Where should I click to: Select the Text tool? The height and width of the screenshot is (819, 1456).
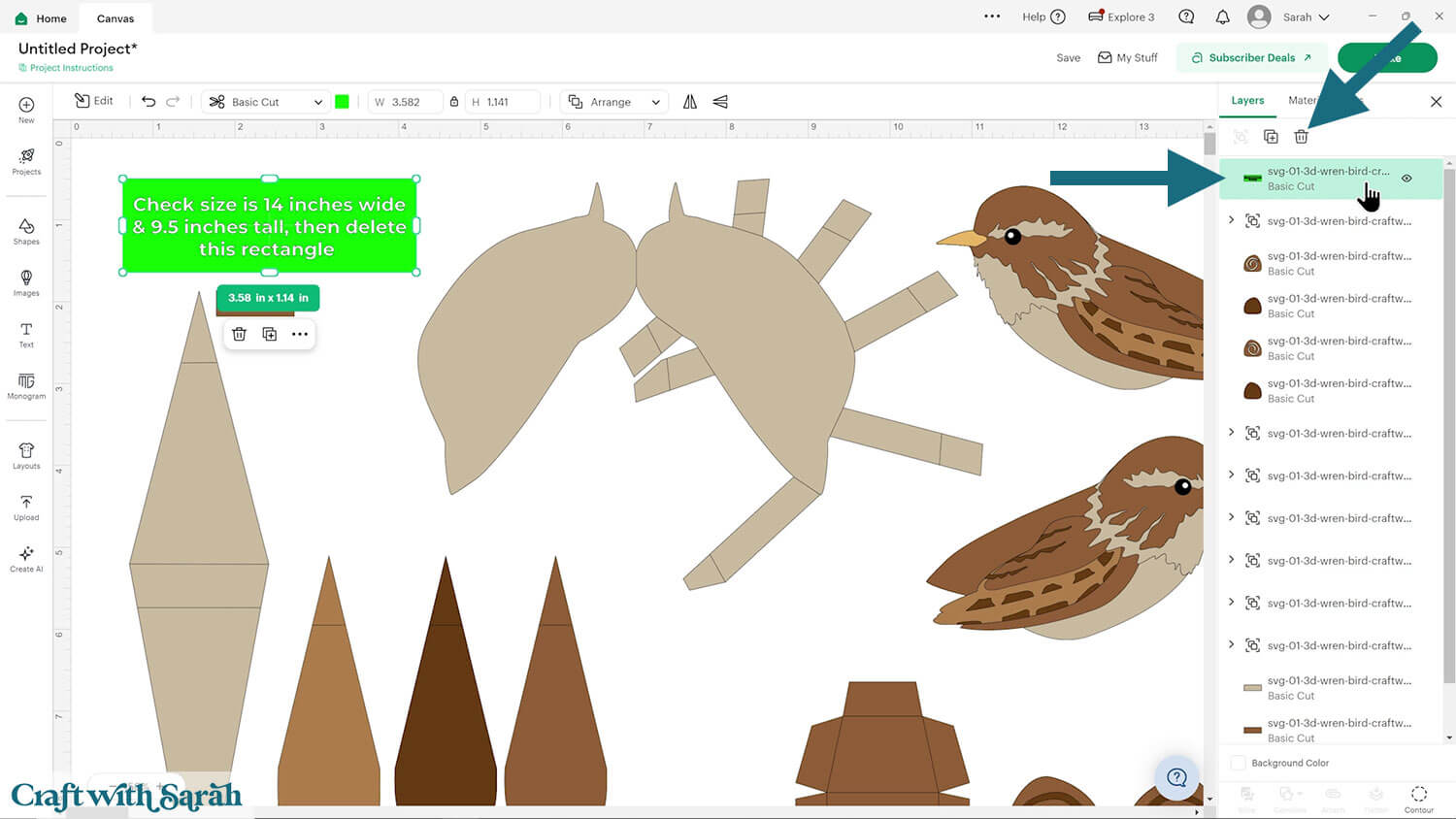26,334
